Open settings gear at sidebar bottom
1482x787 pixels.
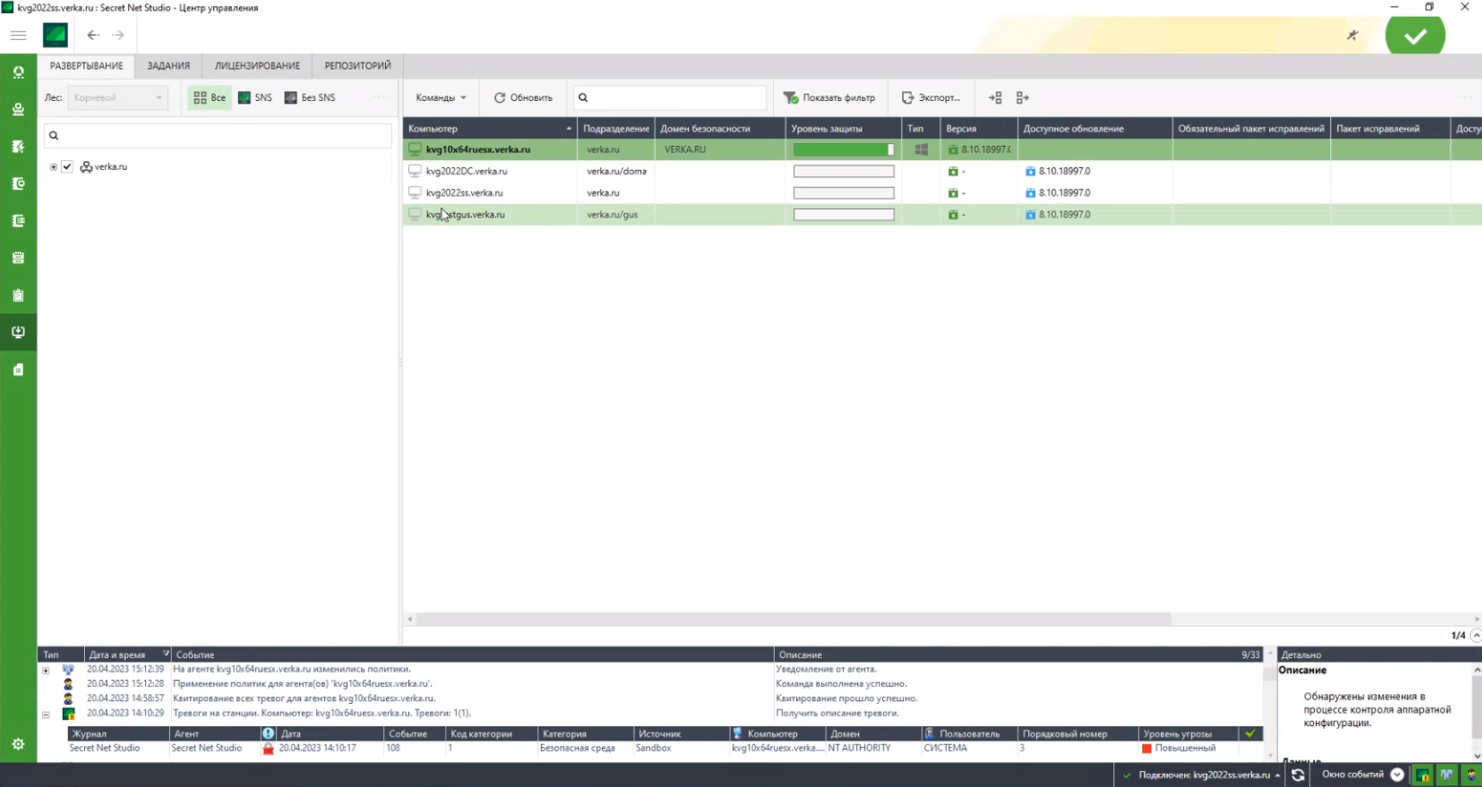click(18, 744)
